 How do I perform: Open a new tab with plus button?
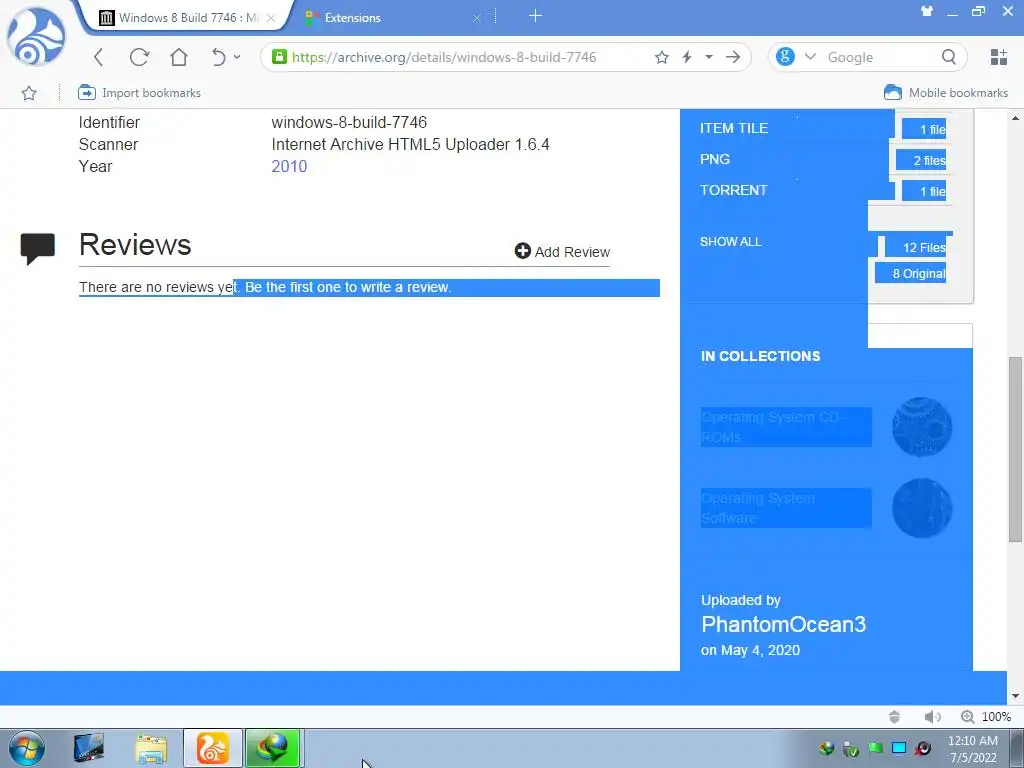[536, 16]
